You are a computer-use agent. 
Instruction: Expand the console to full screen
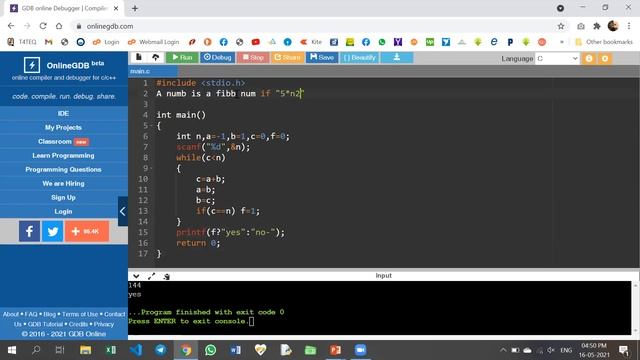(151, 276)
